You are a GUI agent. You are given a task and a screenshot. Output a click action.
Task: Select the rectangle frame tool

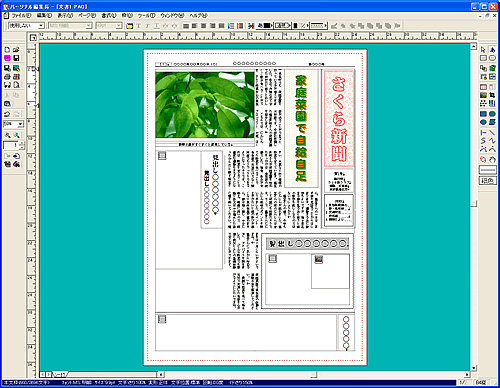pyautogui.click(x=483, y=58)
